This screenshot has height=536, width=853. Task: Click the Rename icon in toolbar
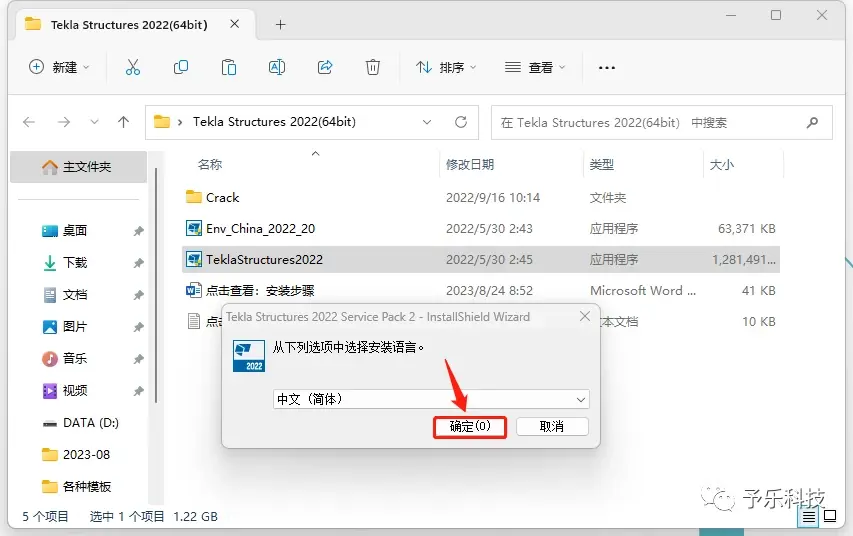(277, 67)
